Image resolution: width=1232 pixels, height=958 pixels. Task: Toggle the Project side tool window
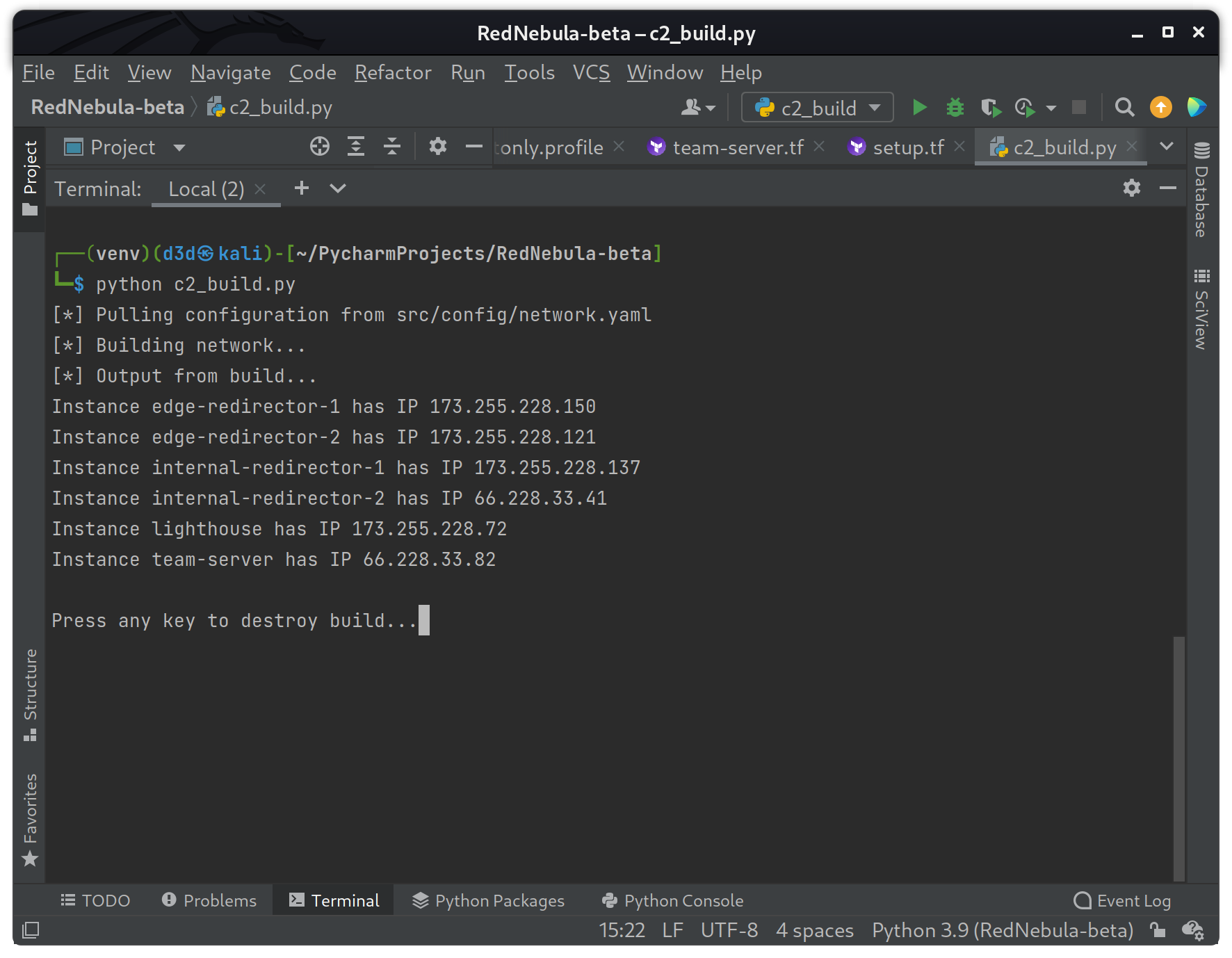(30, 177)
